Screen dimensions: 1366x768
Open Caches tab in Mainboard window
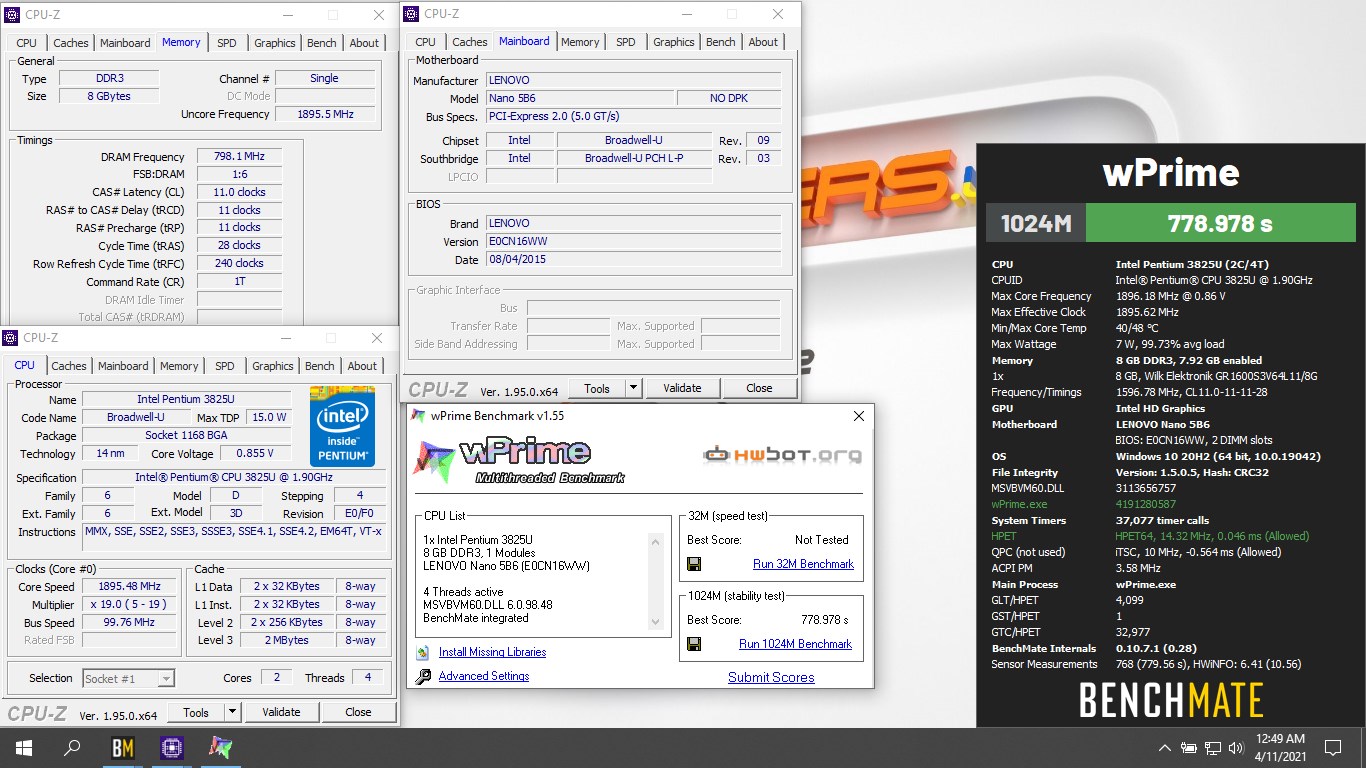click(470, 42)
